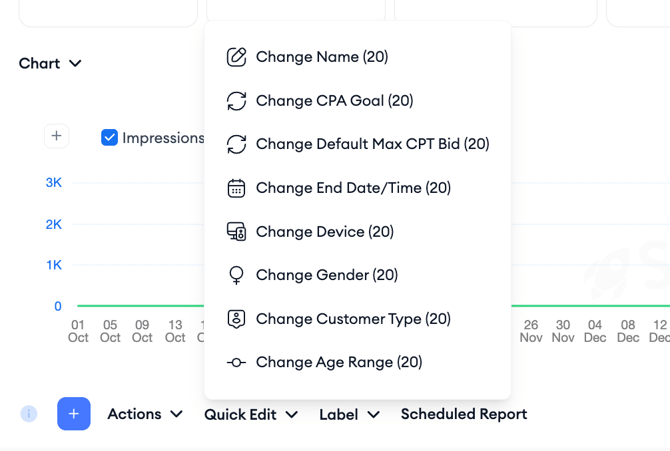Click the plus button to add chart metric
This screenshot has width=670, height=451.
coord(57,136)
